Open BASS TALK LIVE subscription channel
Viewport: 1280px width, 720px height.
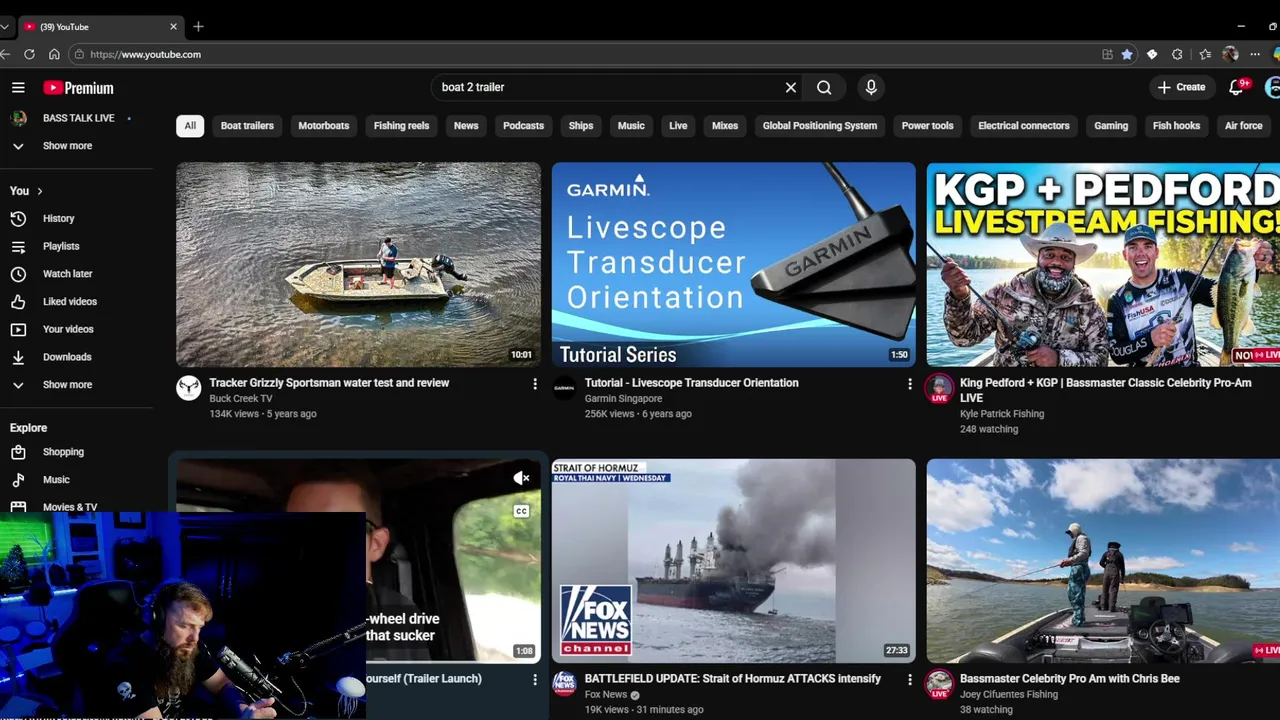tap(80, 118)
